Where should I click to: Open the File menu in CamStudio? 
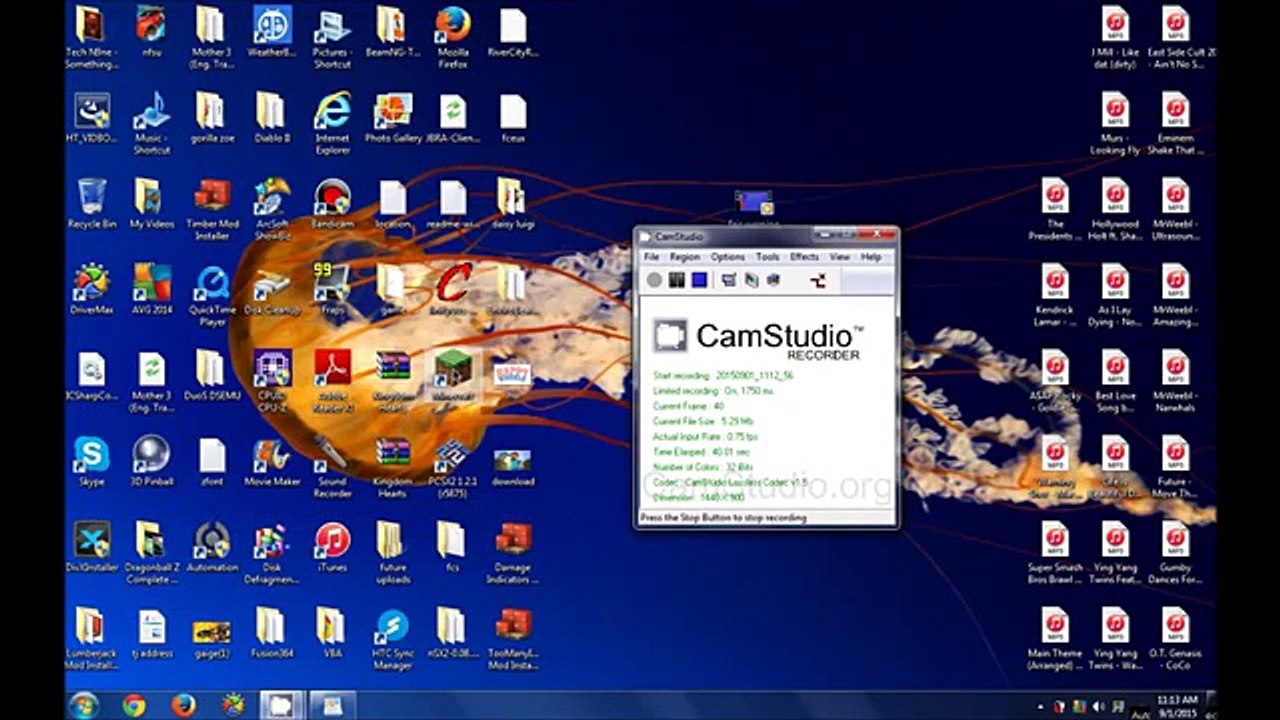(651, 257)
